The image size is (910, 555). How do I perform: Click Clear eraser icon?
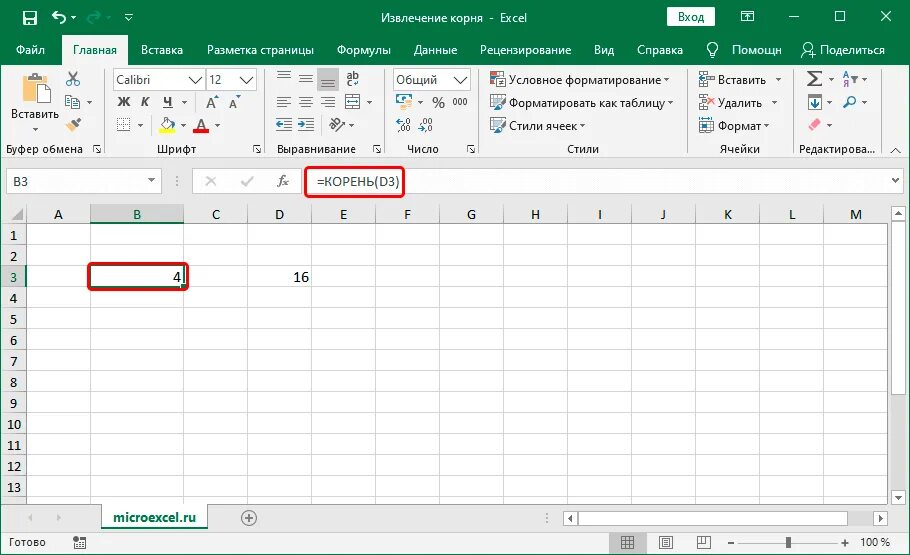click(x=815, y=124)
